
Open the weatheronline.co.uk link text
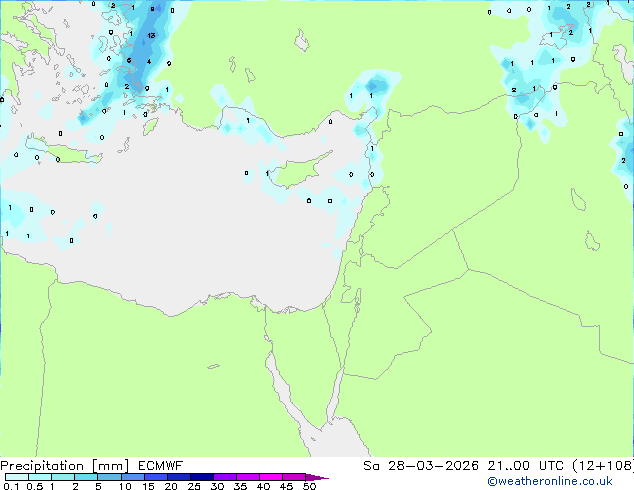tap(550, 481)
